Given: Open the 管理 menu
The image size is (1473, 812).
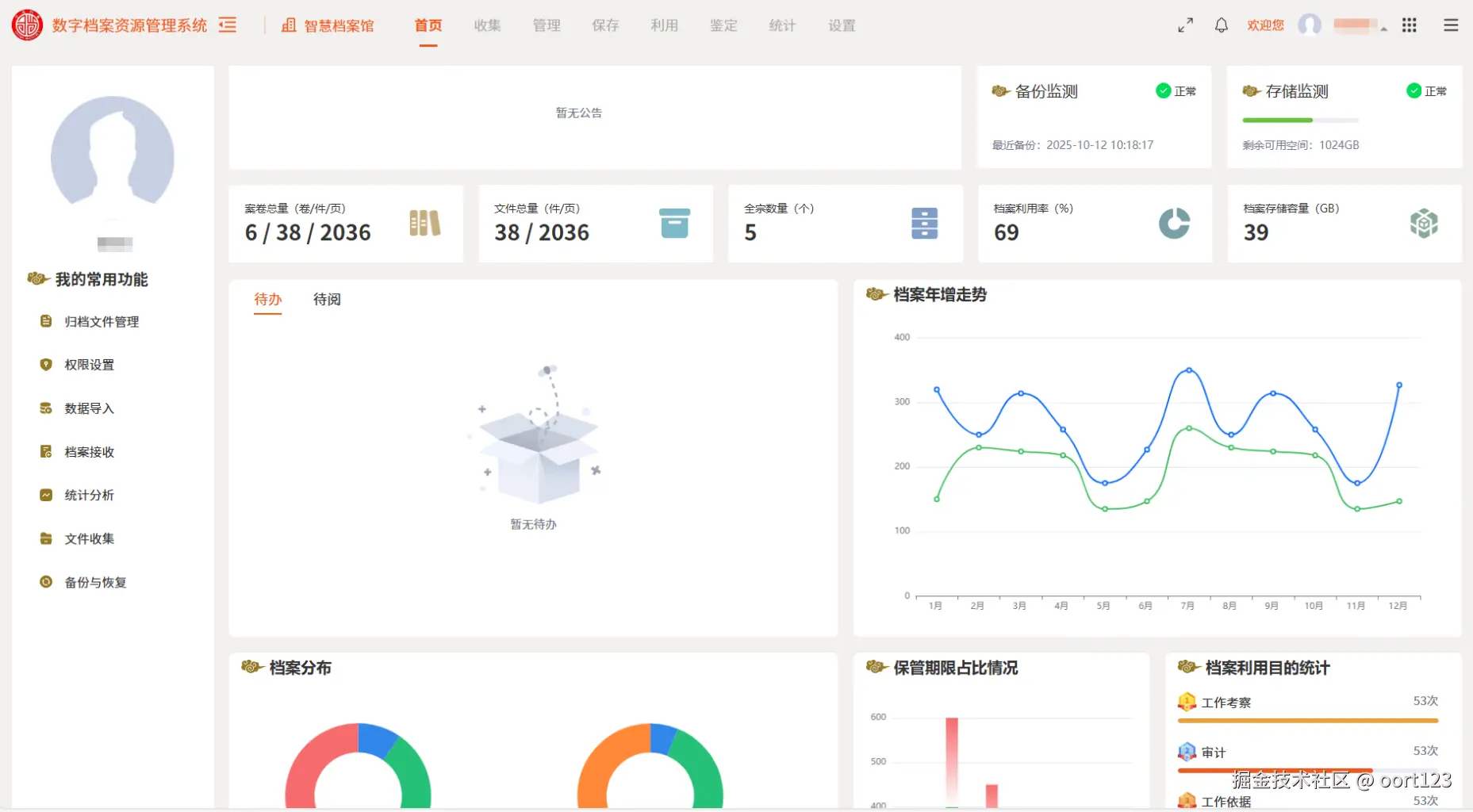Looking at the screenshot, I should [x=547, y=25].
